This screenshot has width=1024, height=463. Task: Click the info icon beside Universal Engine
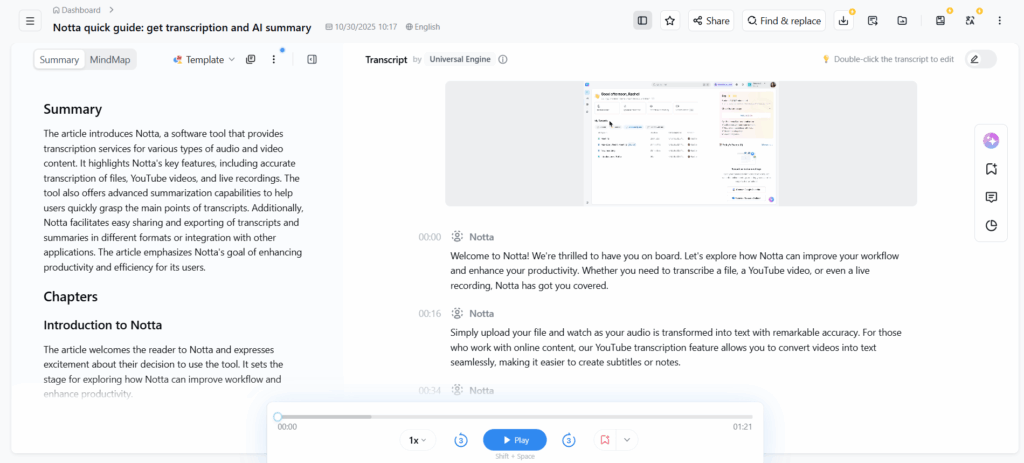tap(503, 59)
